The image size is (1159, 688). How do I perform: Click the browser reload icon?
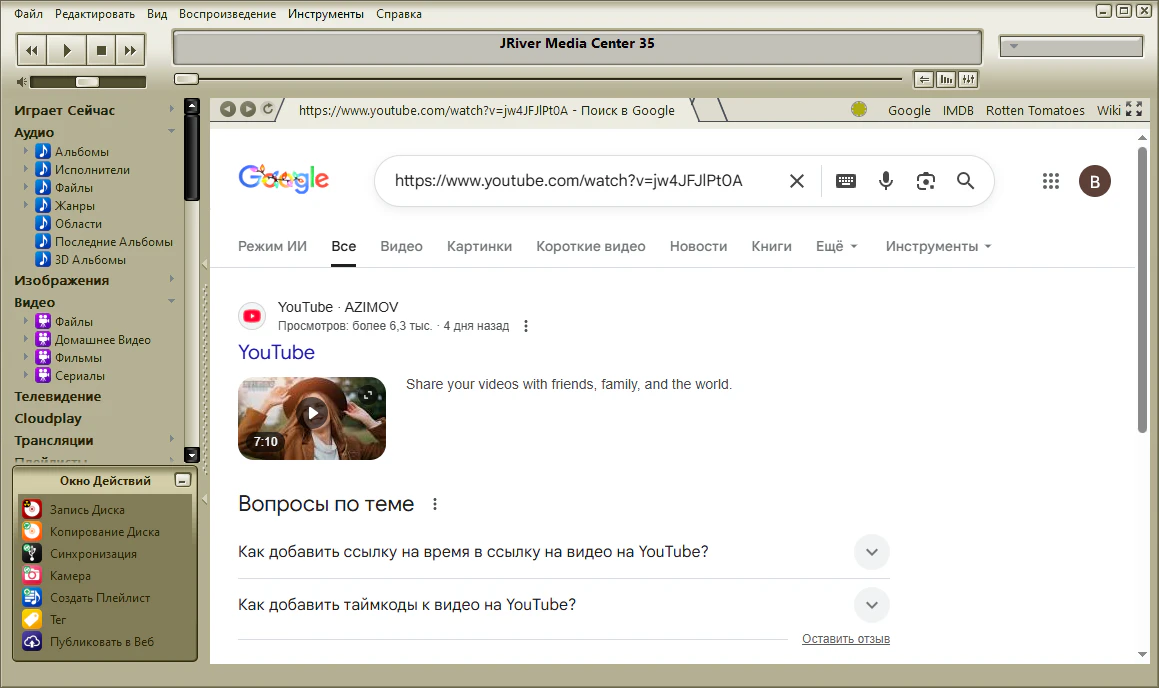pos(268,110)
